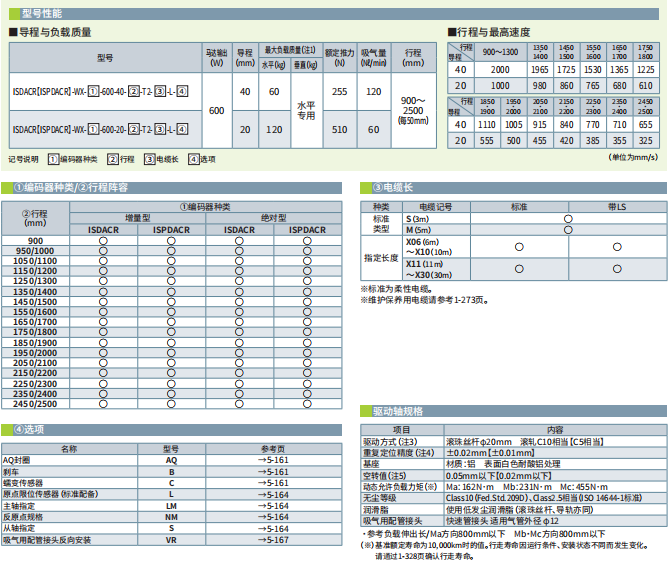Open page reference 5-164 for 主轴指定 LM

pyautogui.click(x=272, y=506)
